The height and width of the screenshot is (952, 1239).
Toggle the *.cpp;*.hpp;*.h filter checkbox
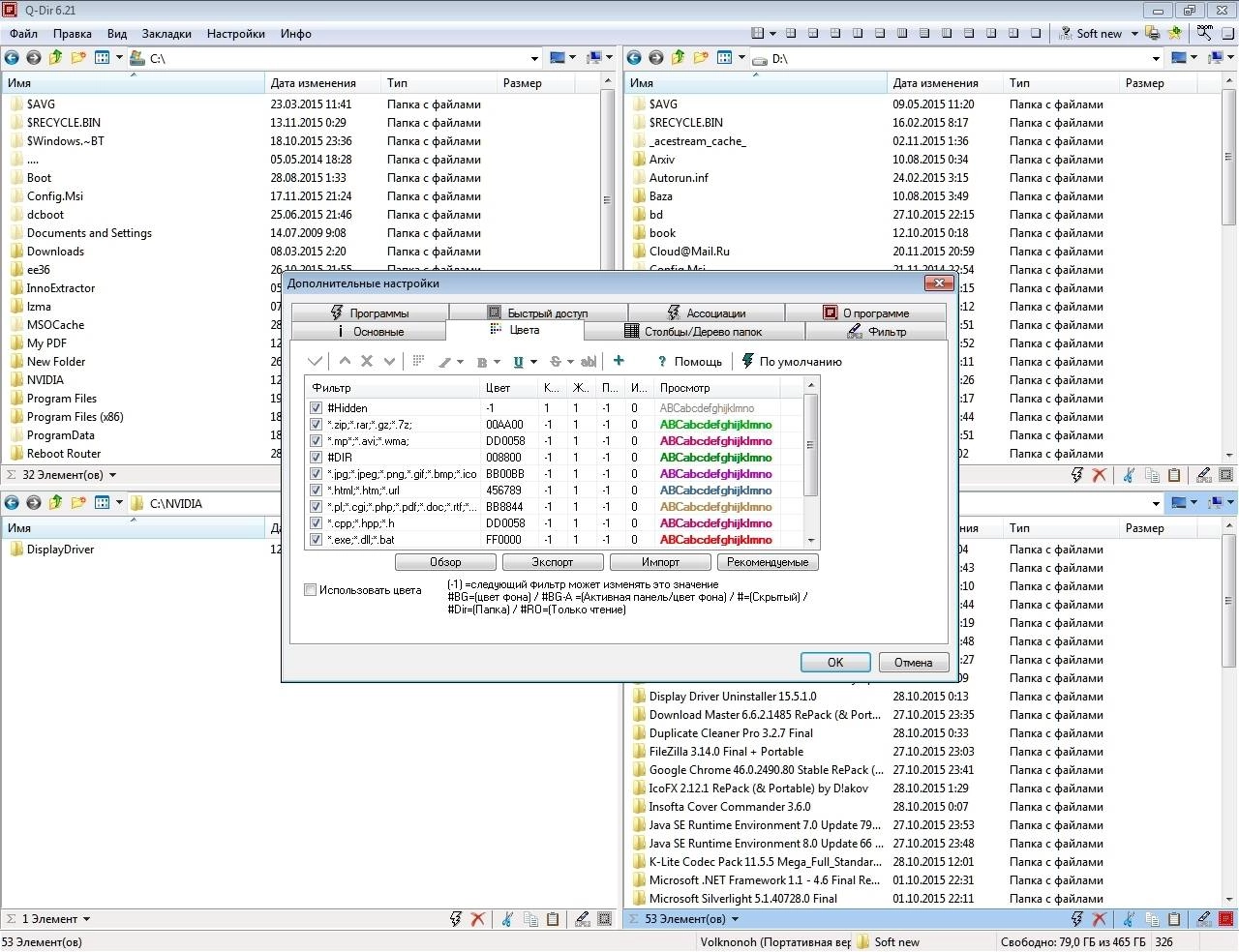click(316, 523)
